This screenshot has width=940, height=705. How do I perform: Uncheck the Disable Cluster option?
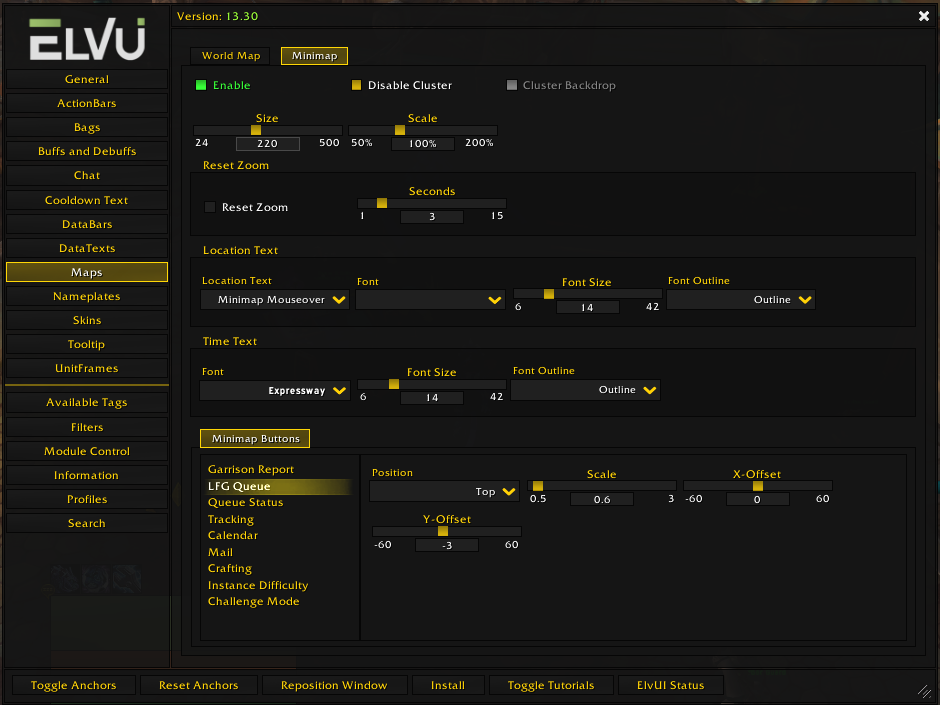click(x=357, y=85)
